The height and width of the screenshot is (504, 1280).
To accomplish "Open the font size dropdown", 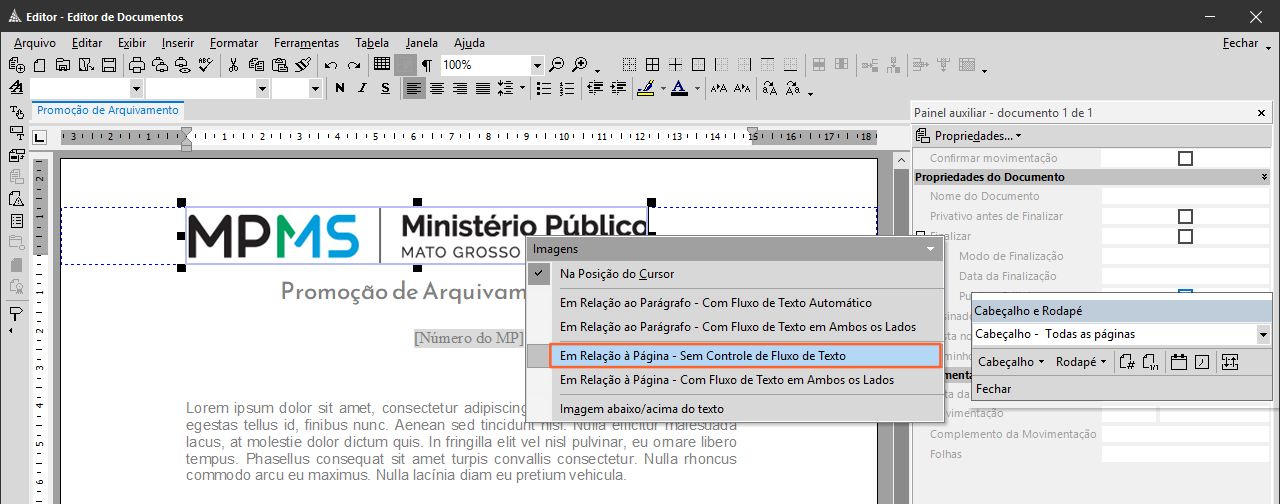I will 315,88.
